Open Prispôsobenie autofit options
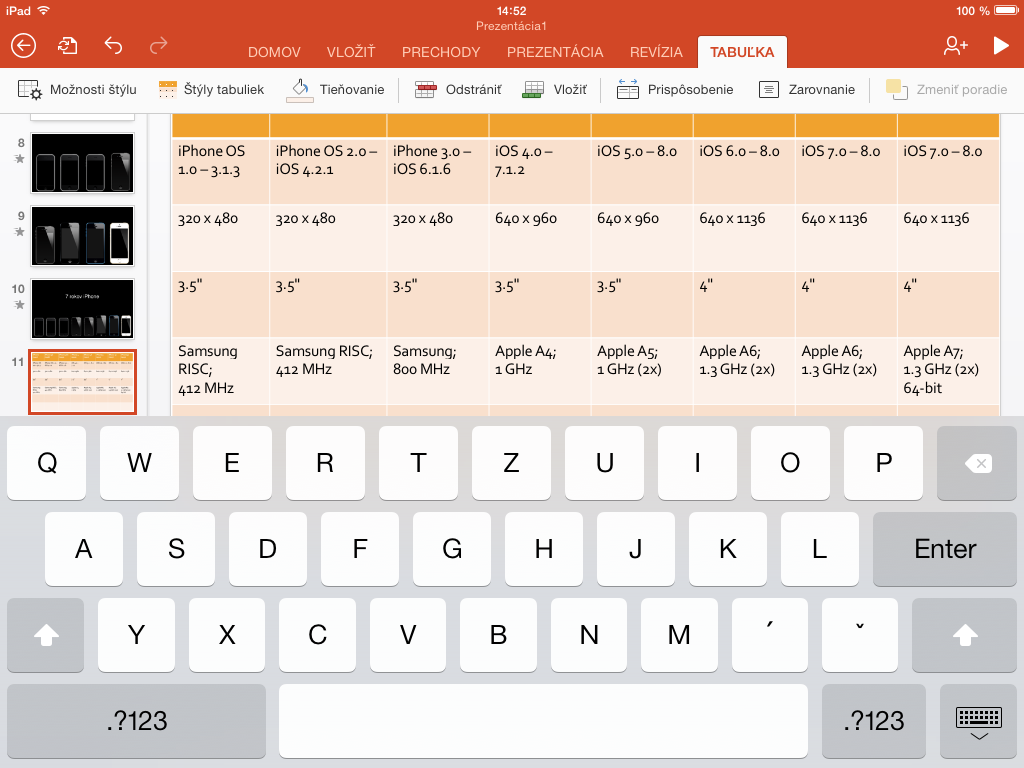 click(675, 89)
